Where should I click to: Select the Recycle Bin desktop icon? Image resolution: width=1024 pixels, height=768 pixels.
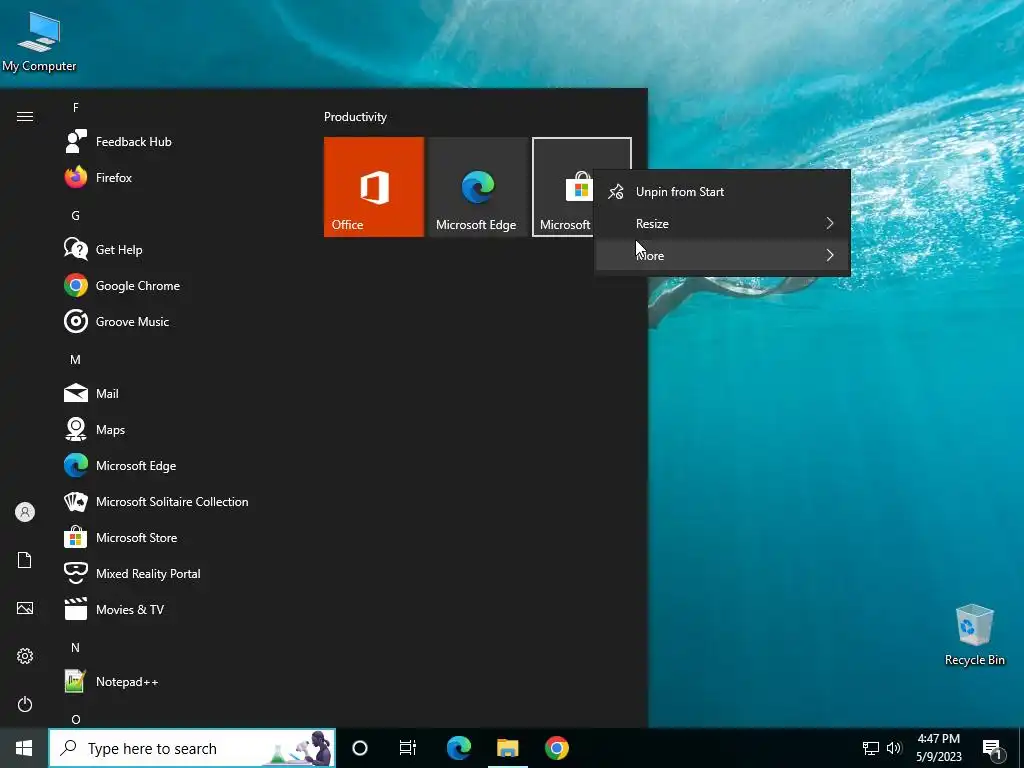974,635
